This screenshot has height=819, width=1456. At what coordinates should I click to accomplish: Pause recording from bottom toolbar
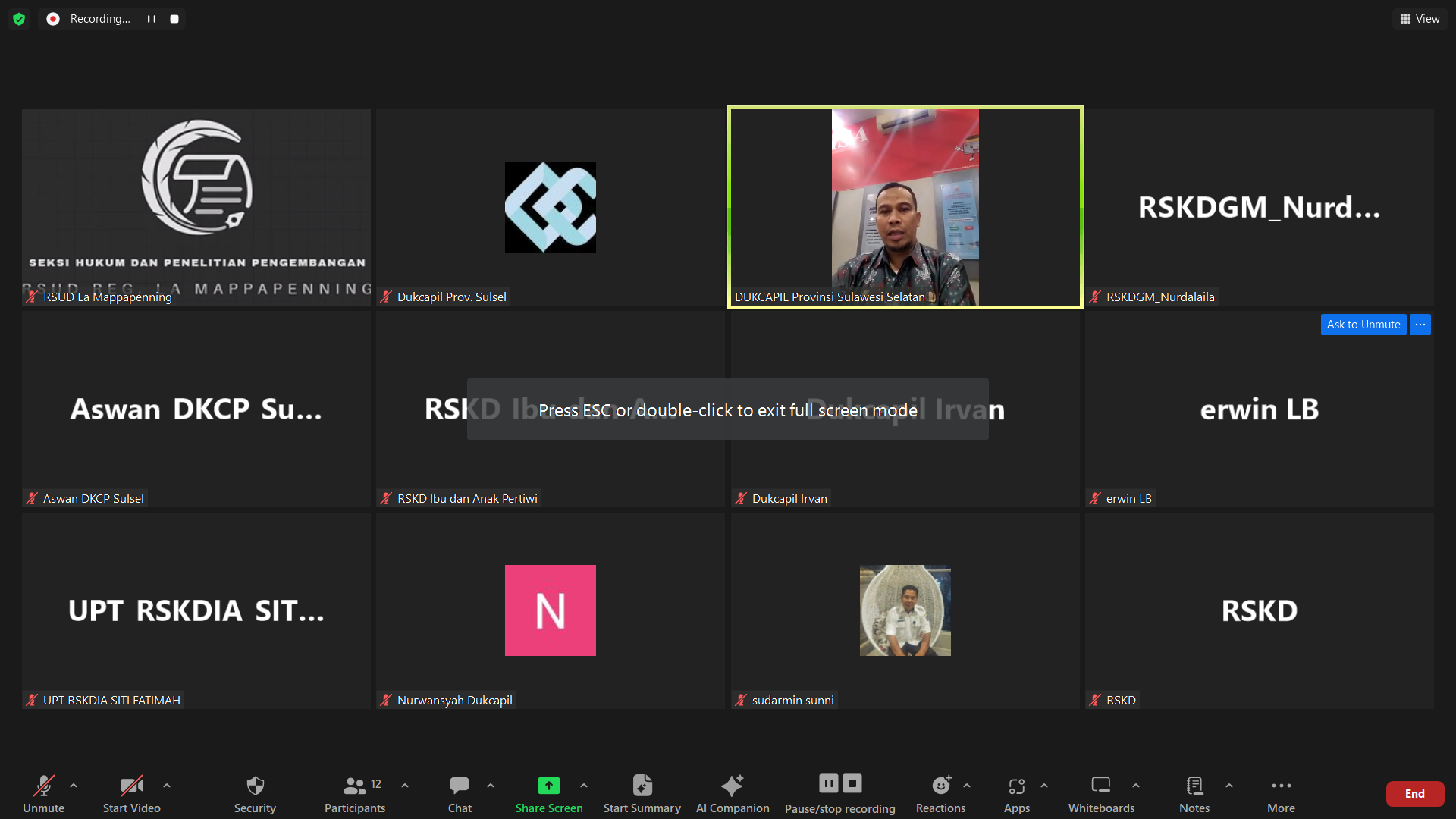click(829, 783)
